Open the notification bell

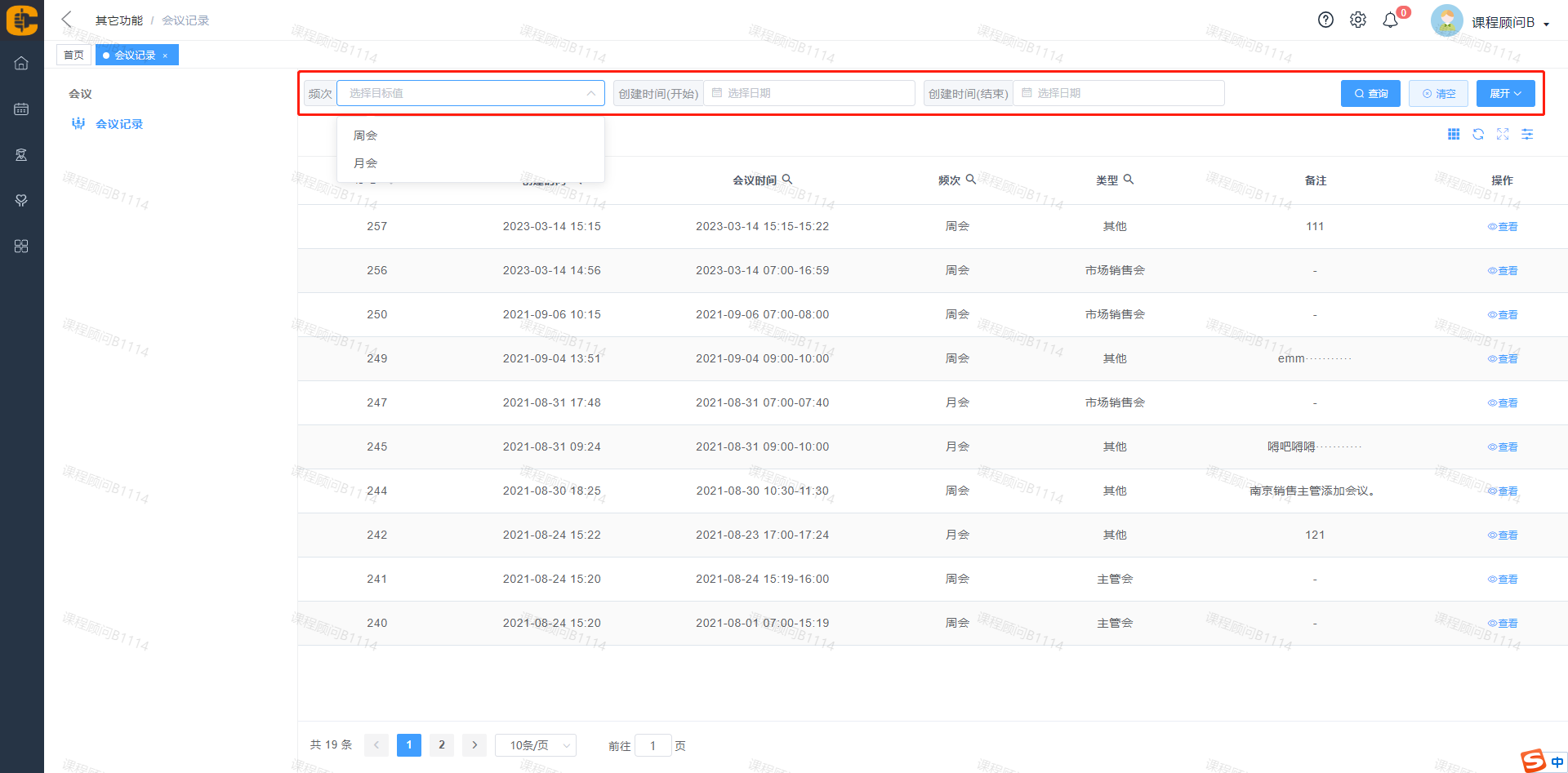click(1390, 20)
